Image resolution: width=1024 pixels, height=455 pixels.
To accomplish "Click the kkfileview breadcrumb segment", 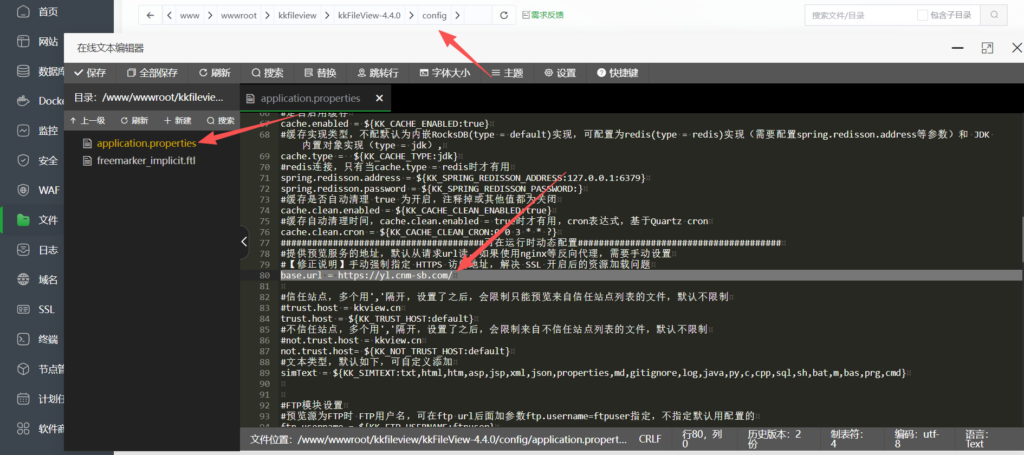I will [296, 15].
